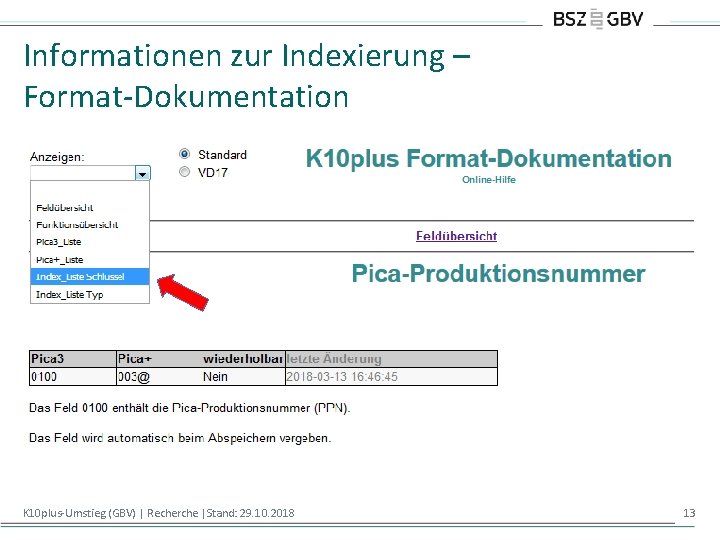Open the Anzeigen dropdown arrow
This screenshot has width=720, height=540.
(142, 174)
